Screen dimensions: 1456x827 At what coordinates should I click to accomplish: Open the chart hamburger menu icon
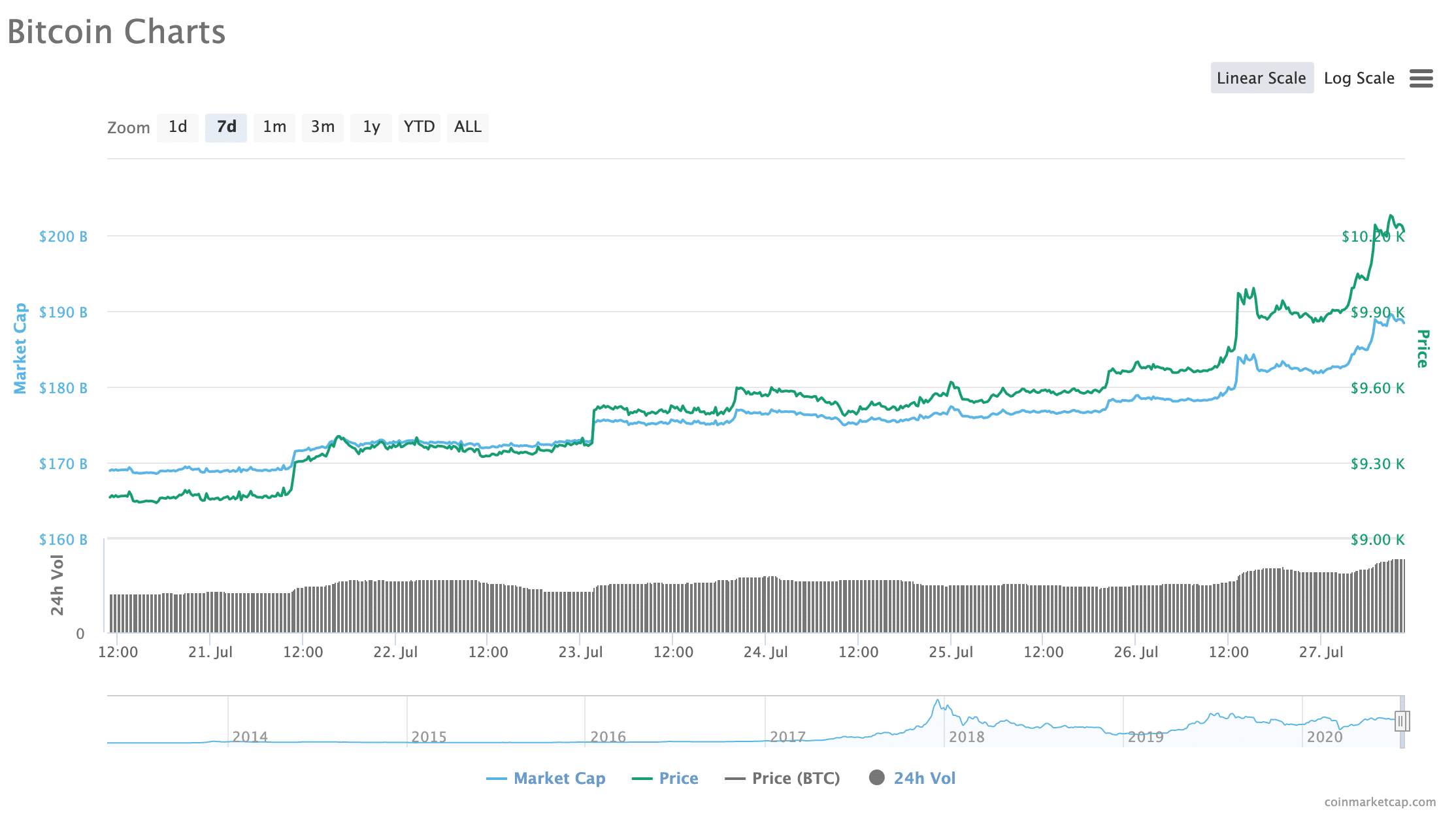1421,78
